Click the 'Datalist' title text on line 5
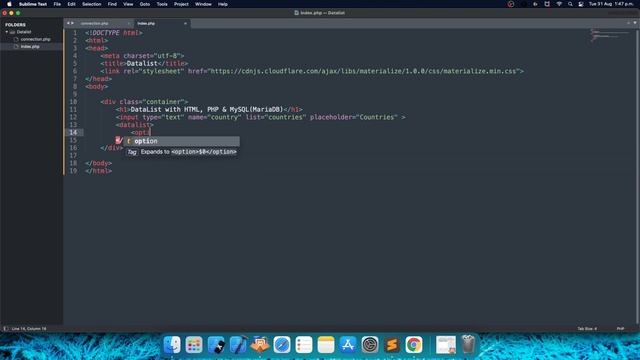 tap(142, 64)
